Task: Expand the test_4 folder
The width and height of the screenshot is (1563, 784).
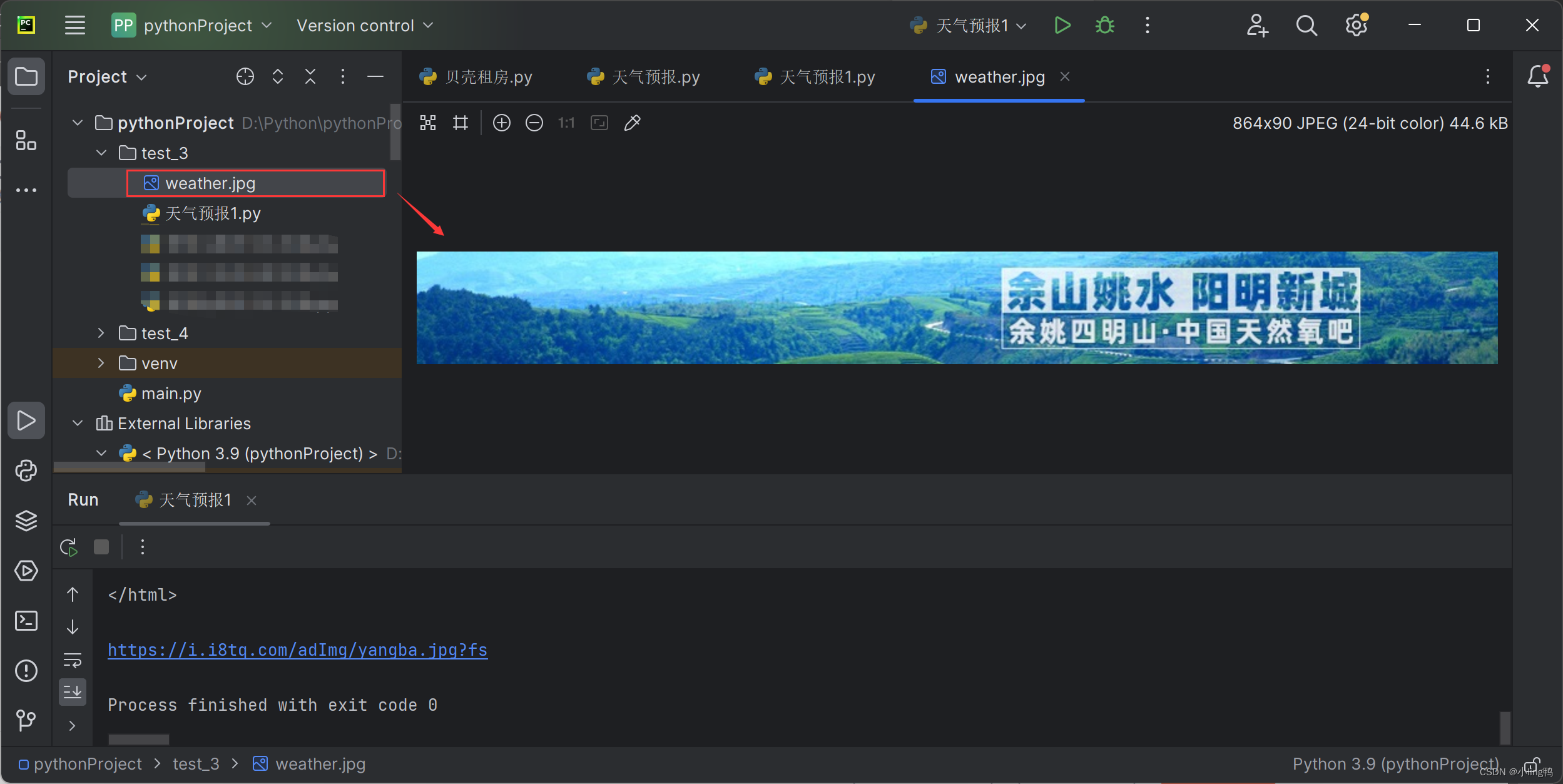Action: [x=101, y=333]
